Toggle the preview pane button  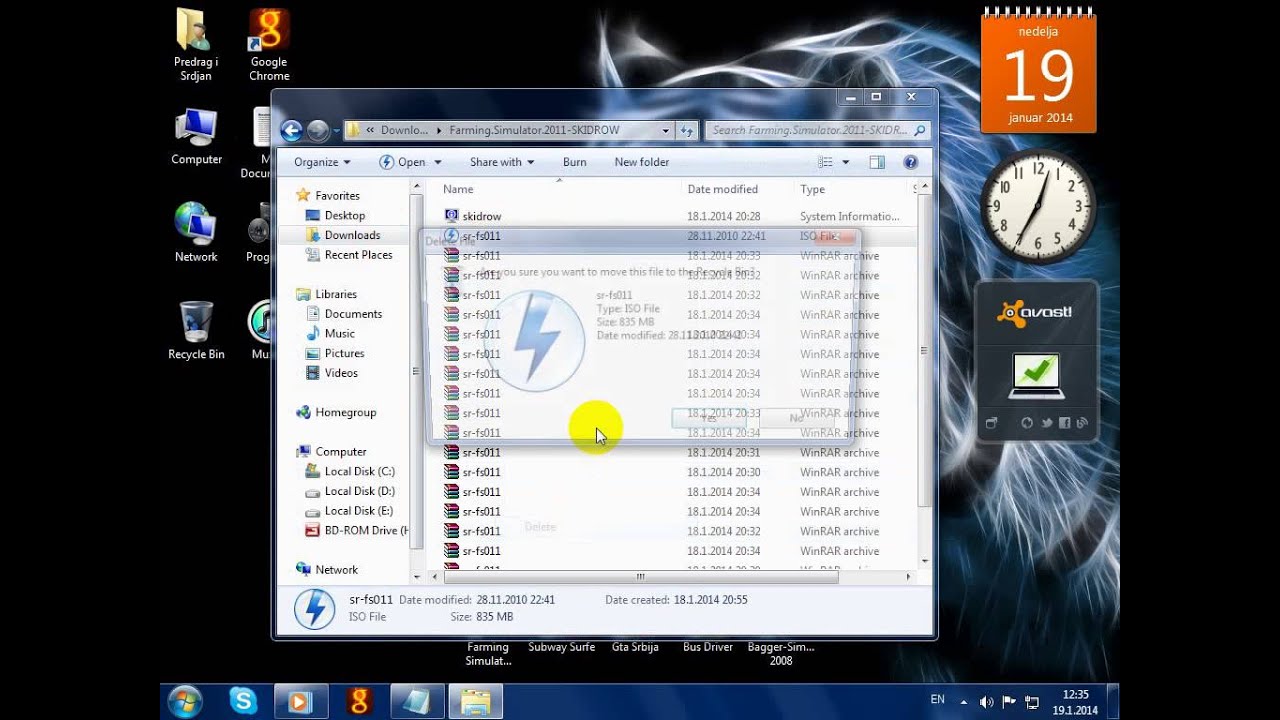coord(877,162)
